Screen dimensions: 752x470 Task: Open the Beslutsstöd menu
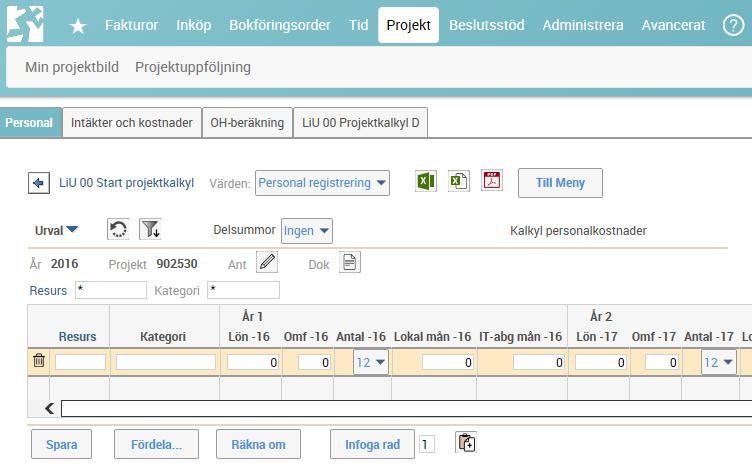pyautogui.click(x=486, y=25)
